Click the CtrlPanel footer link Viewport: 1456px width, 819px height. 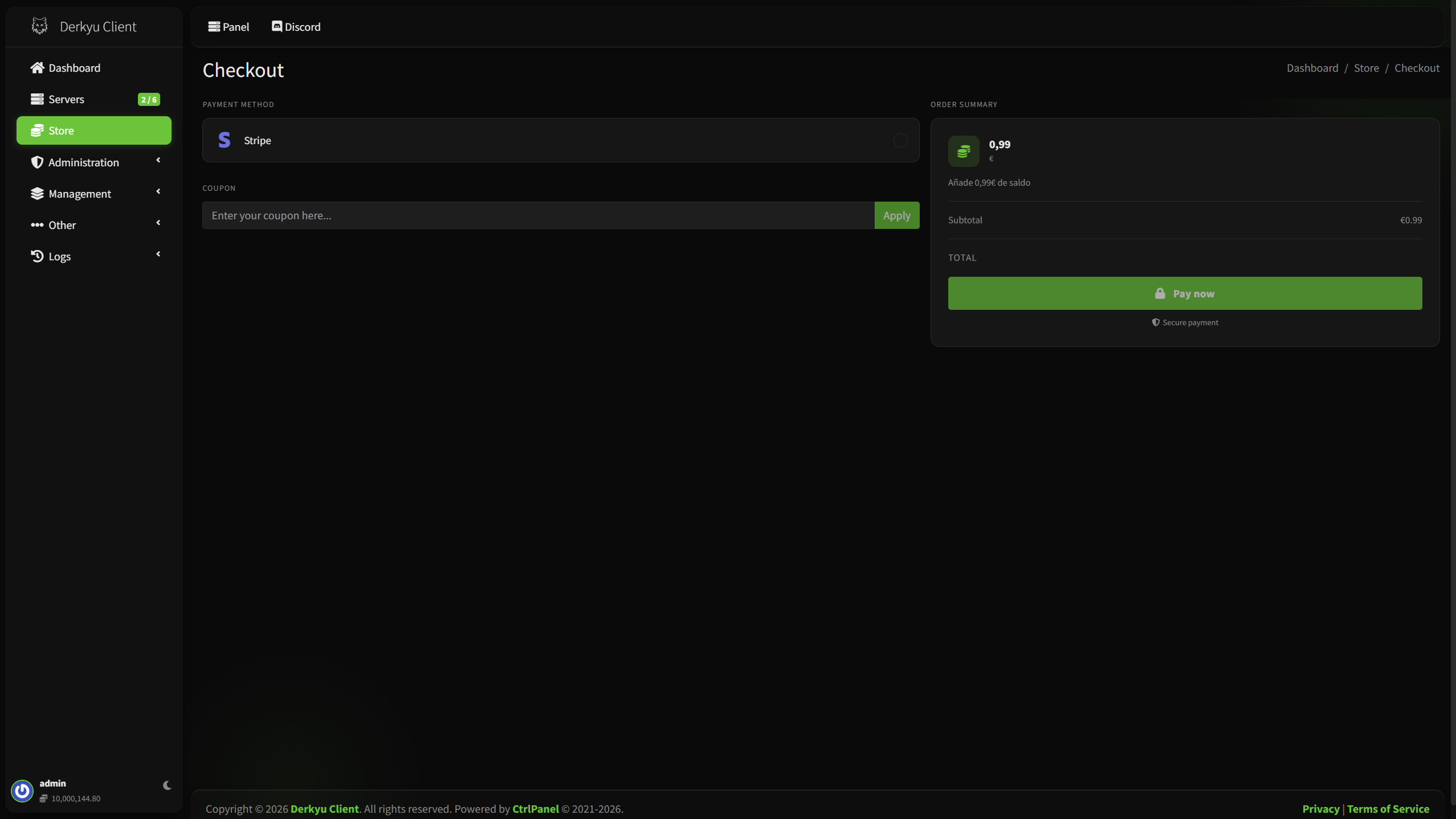click(x=536, y=809)
